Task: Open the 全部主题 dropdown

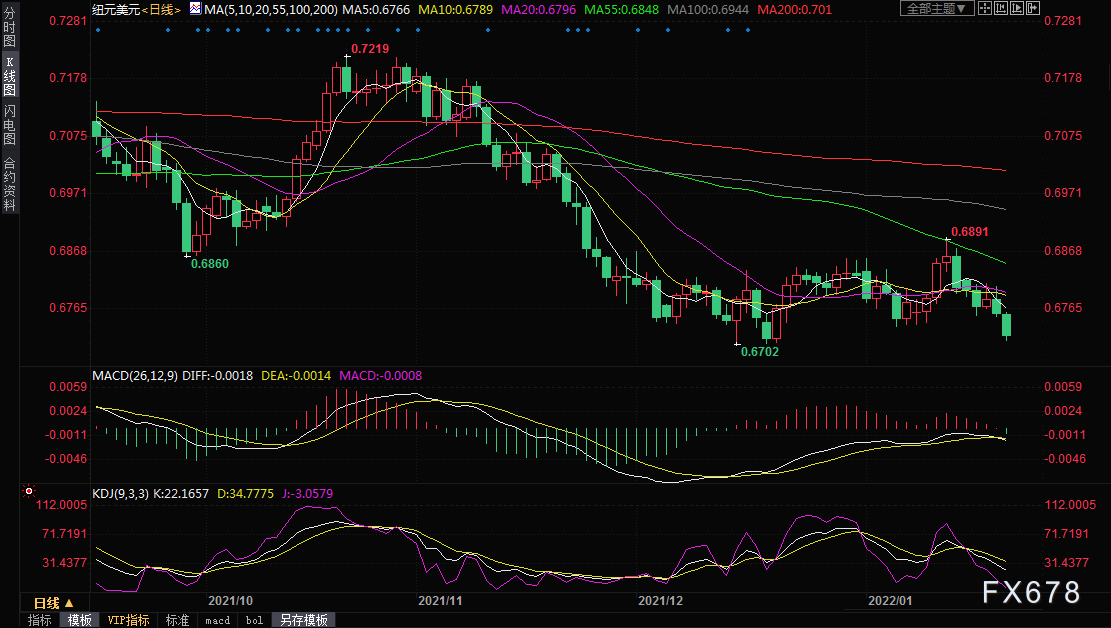Action: point(937,8)
